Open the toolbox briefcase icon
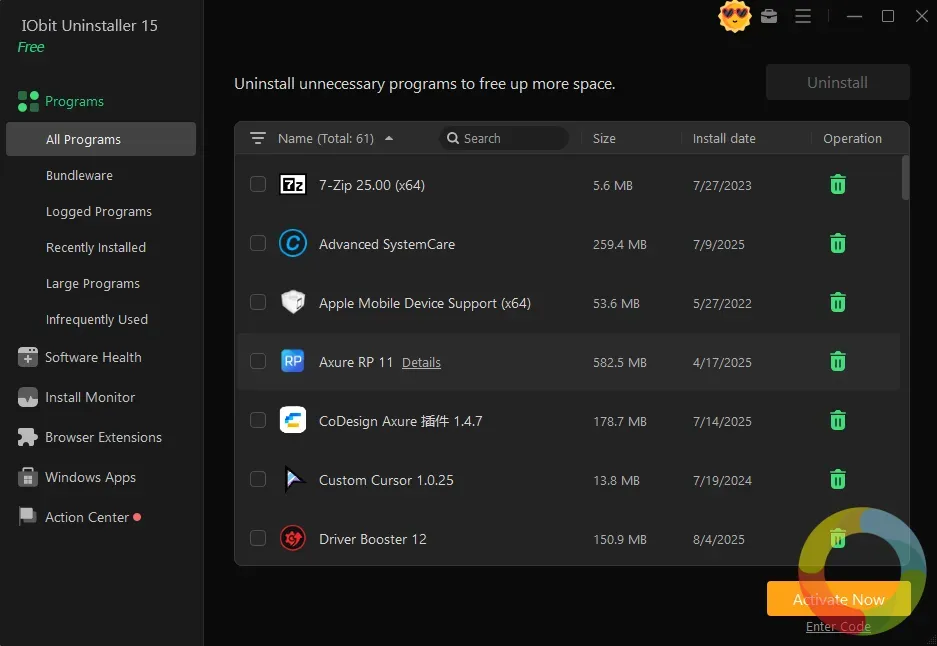 click(769, 16)
